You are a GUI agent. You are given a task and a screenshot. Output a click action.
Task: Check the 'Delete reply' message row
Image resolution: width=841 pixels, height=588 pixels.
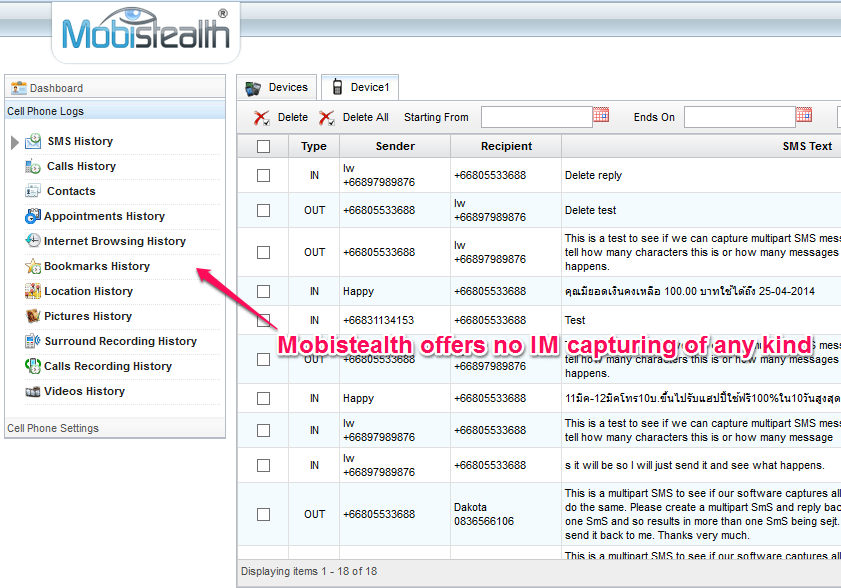(x=263, y=175)
